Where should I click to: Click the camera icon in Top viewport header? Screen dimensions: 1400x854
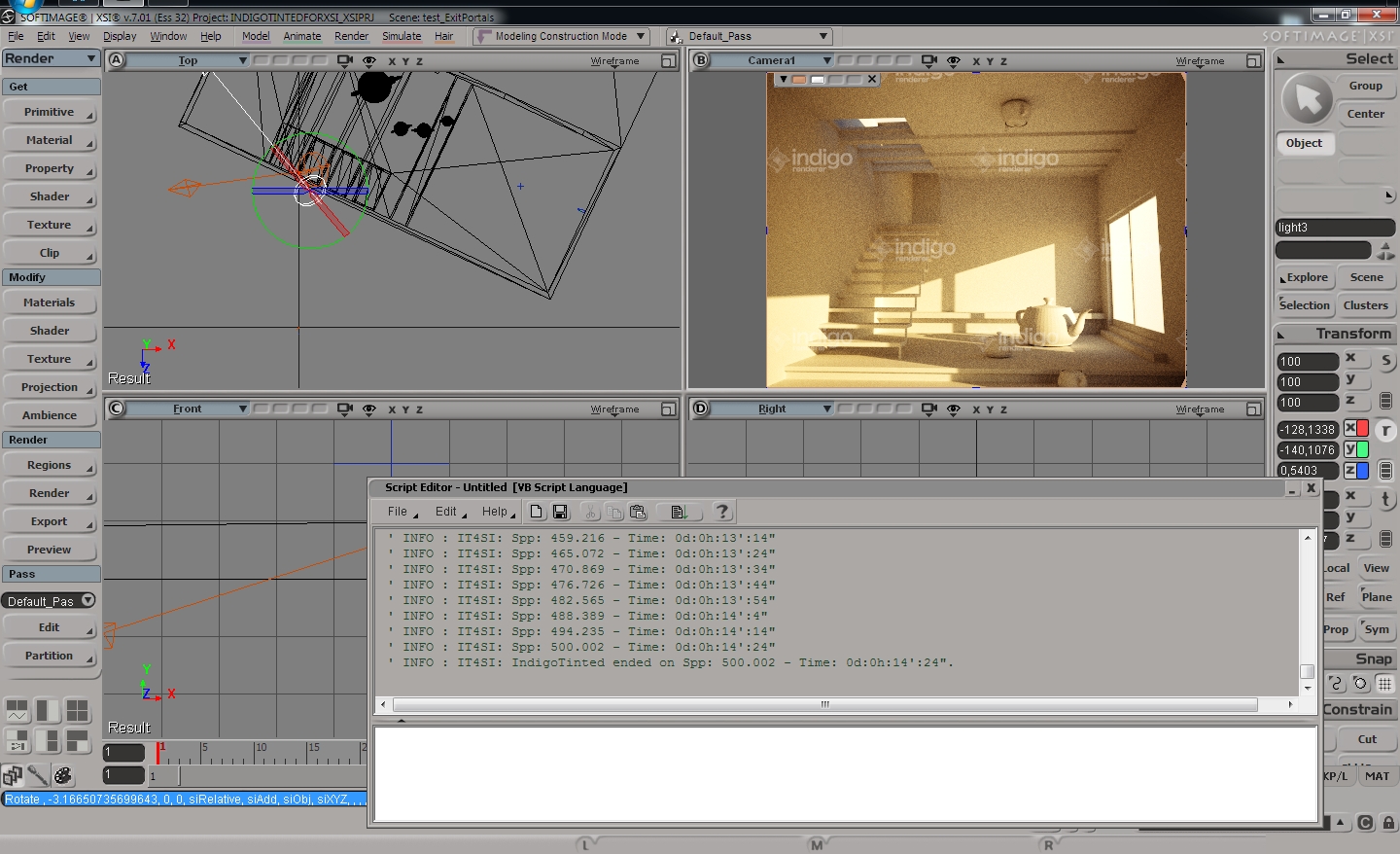tap(344, 60)
